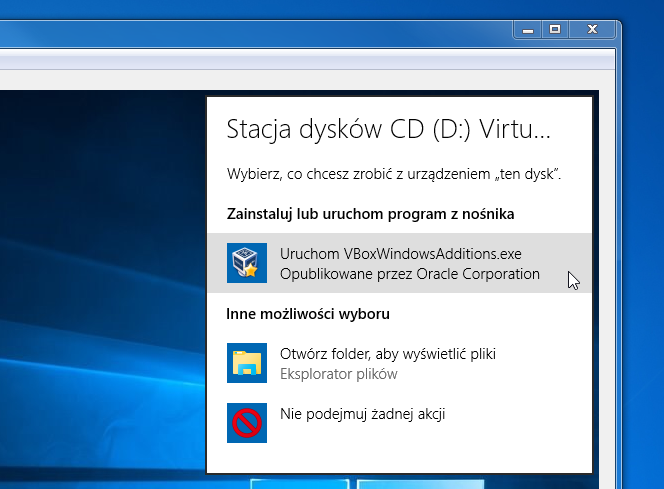Click the 'Stacja dysków CD (D:) Virtu...' title
664x489 pixels.
click(x=388, y=129)
